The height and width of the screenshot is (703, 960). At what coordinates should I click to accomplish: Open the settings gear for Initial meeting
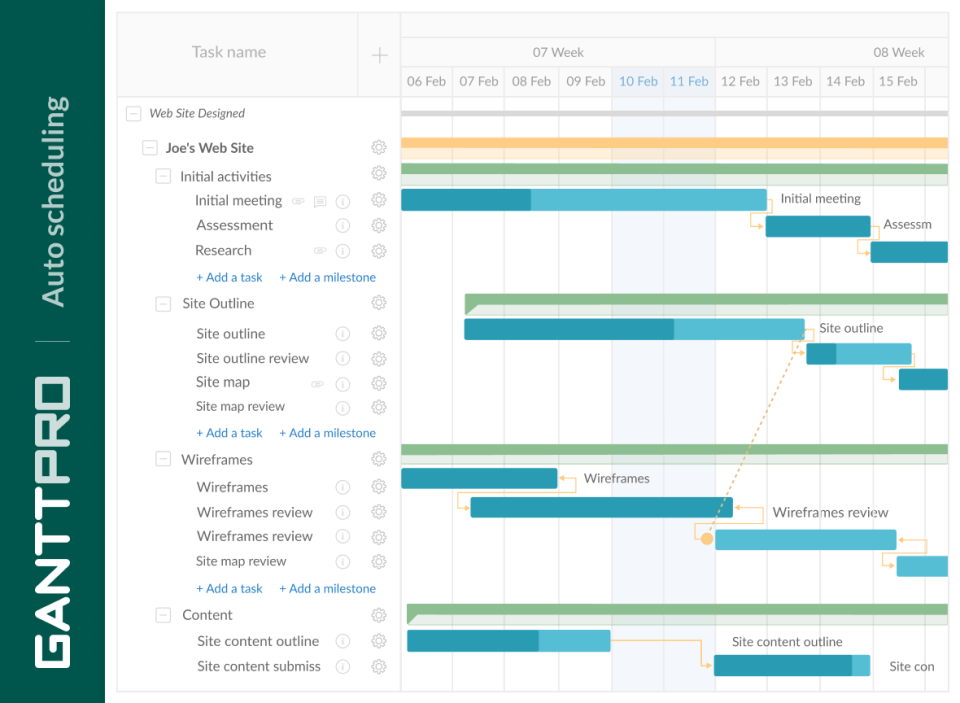pyautogui.click(x=378, y=200)
